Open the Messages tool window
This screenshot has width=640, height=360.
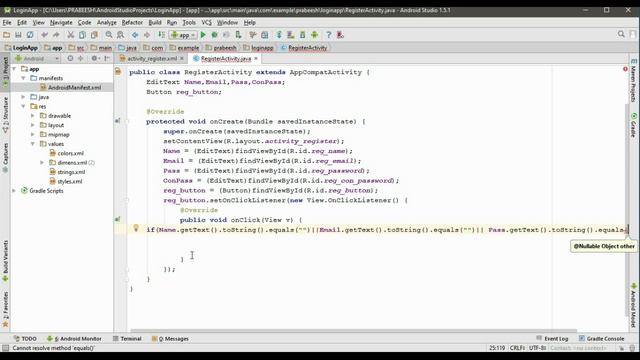coord(170,338)
